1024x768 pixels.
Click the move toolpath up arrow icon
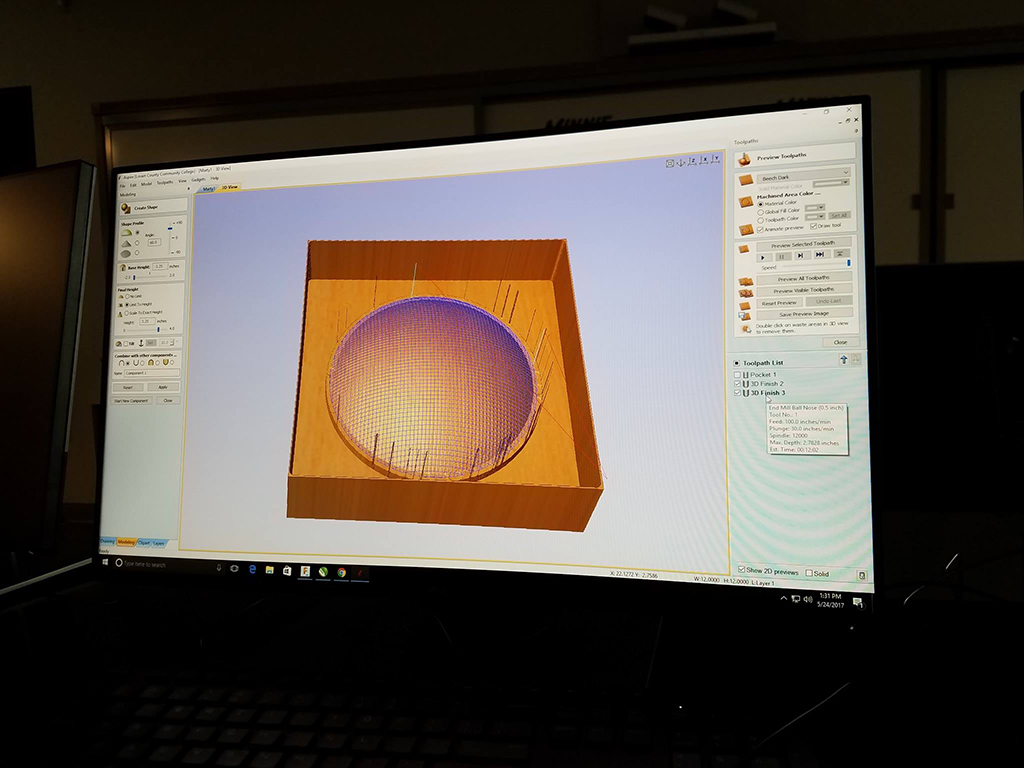(x=843, y=359)
